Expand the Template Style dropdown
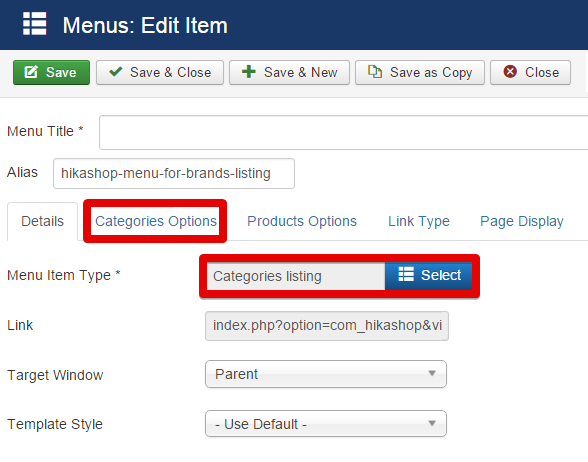Screen dimensions: 588x462 [x=326, y=424]
